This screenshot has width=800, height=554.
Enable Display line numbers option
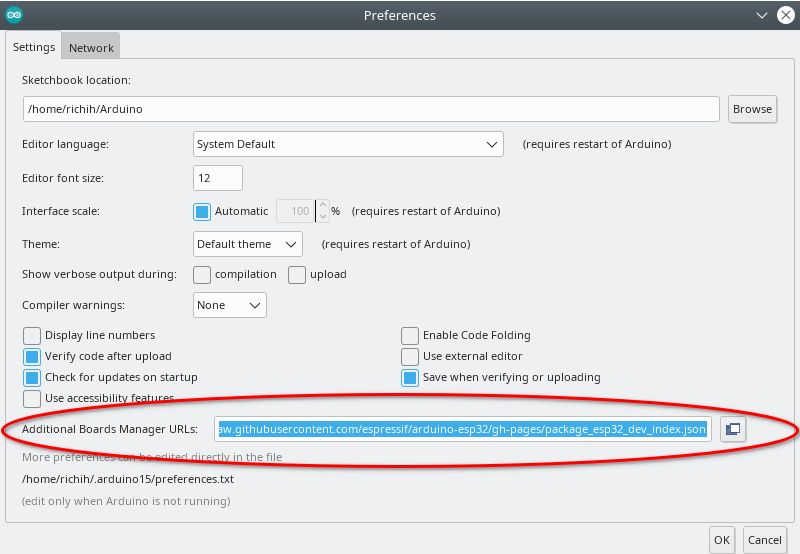coord(32,336)
